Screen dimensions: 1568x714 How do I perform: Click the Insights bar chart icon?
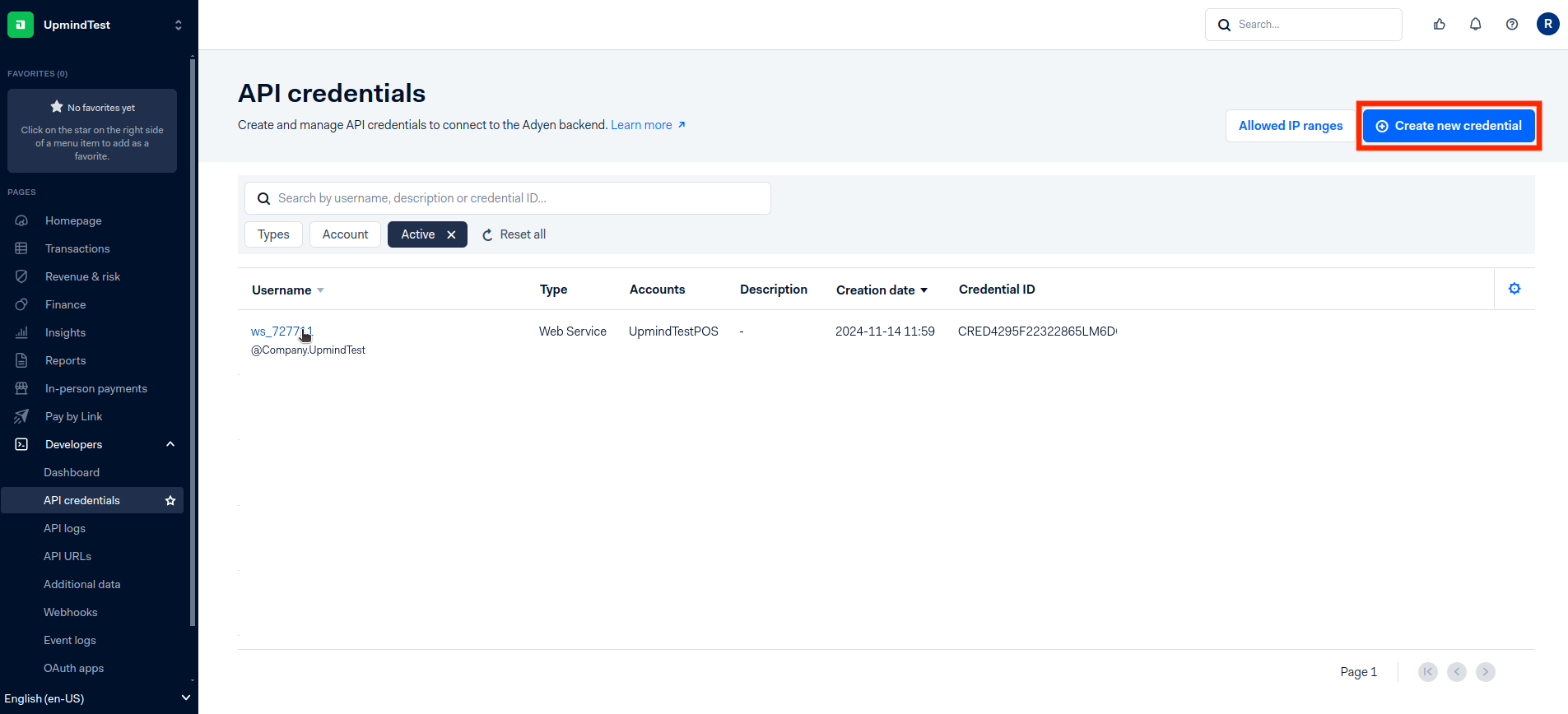(x=21, y=332)
